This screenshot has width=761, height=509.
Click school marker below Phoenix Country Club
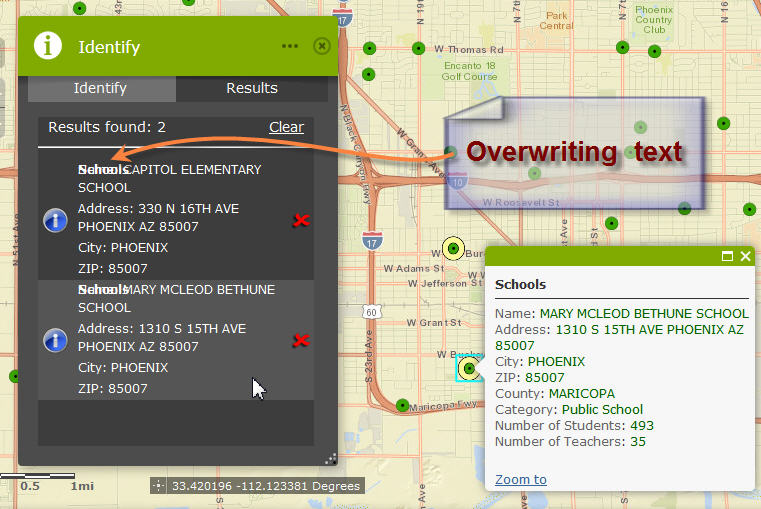(654, 51)
